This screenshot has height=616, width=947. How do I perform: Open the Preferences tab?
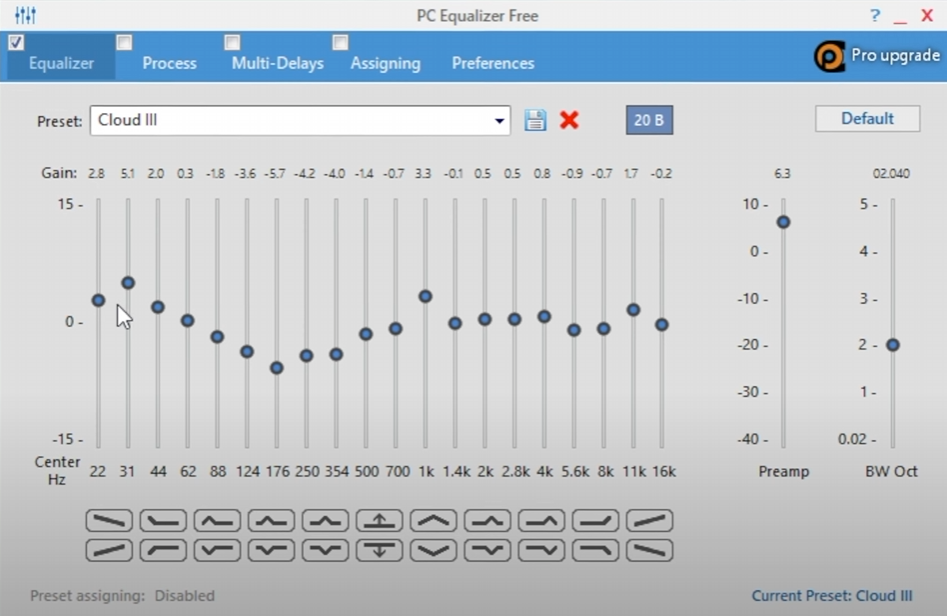pos(493,63)
